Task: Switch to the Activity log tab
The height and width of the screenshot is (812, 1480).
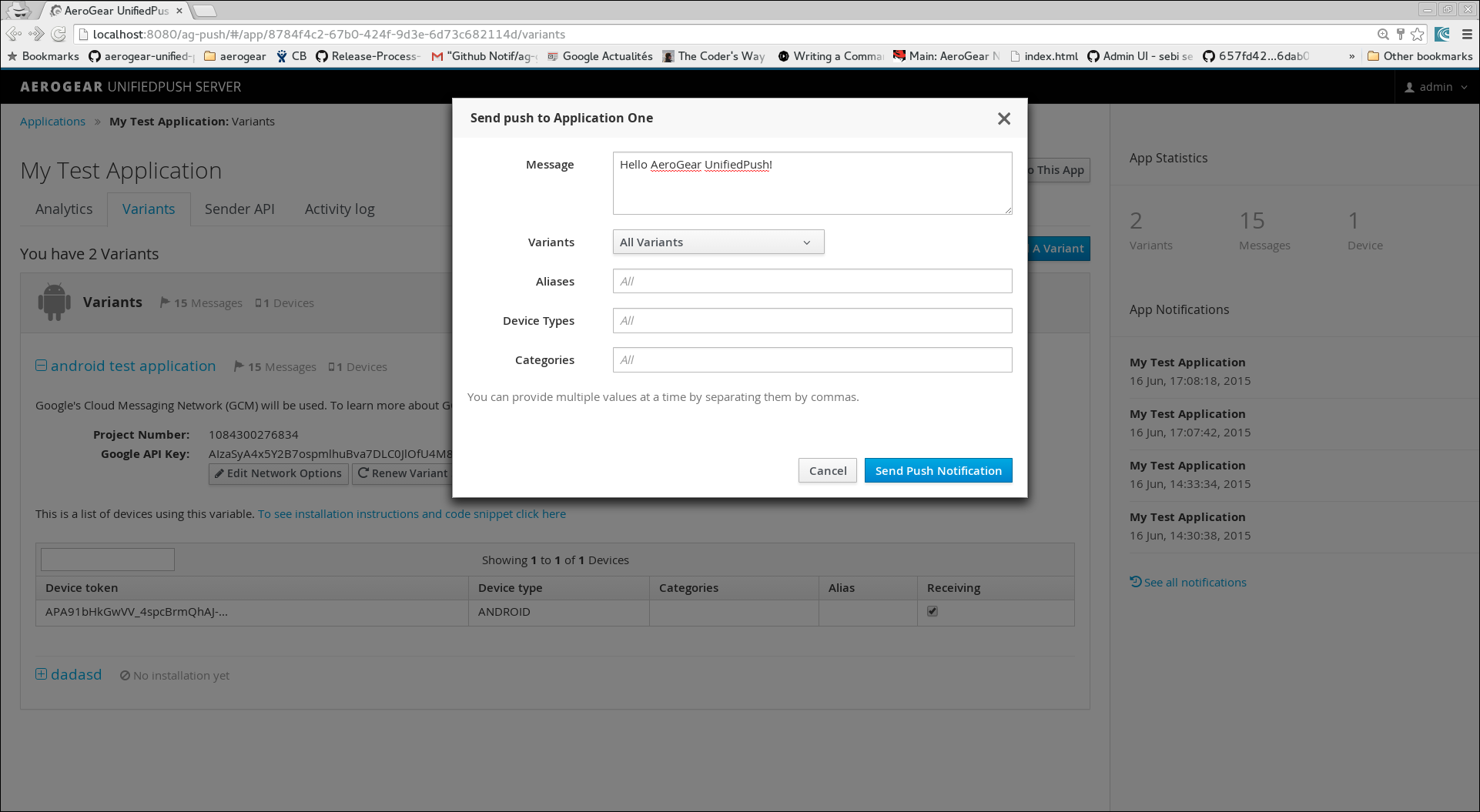Action: pyautogui.click(x=340, y=209)
